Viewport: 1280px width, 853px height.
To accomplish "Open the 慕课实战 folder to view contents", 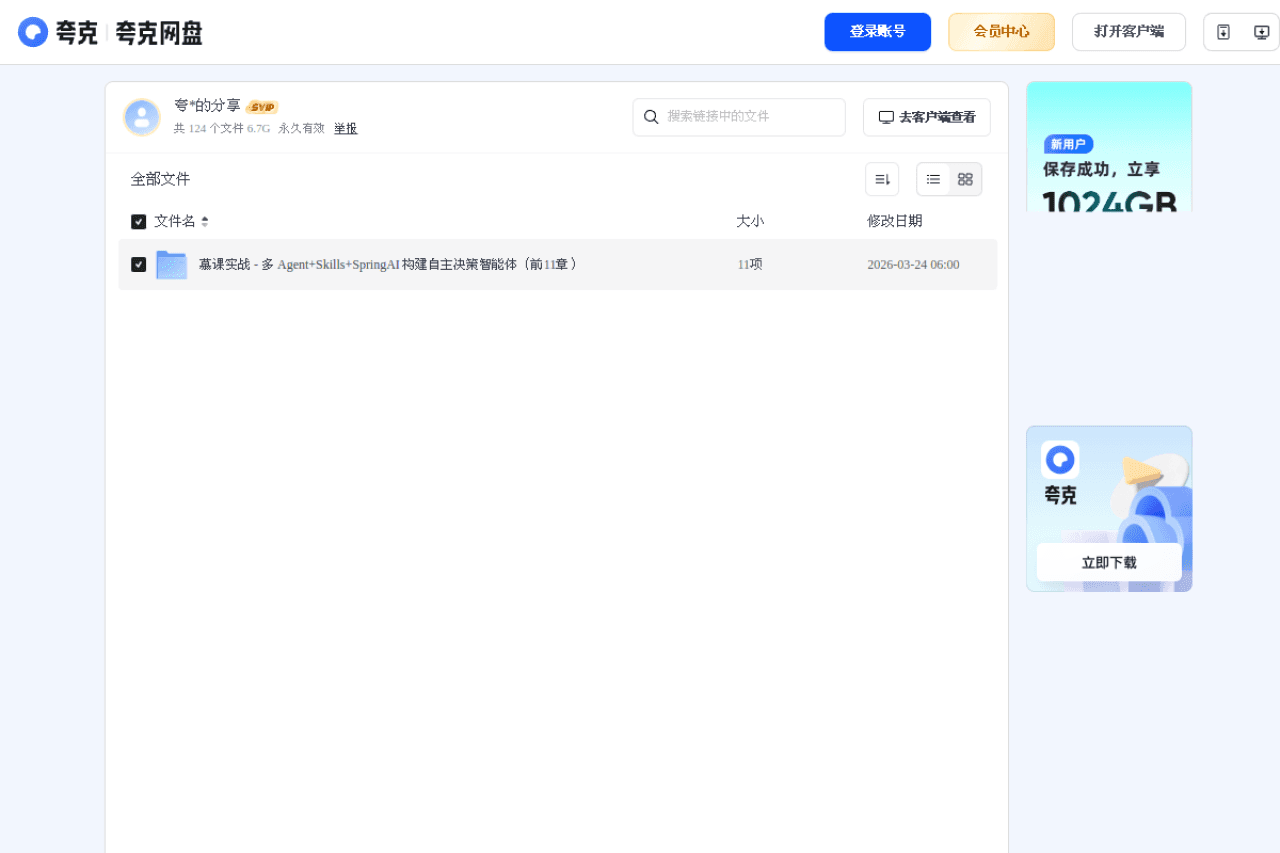I will tap(390, 264).
